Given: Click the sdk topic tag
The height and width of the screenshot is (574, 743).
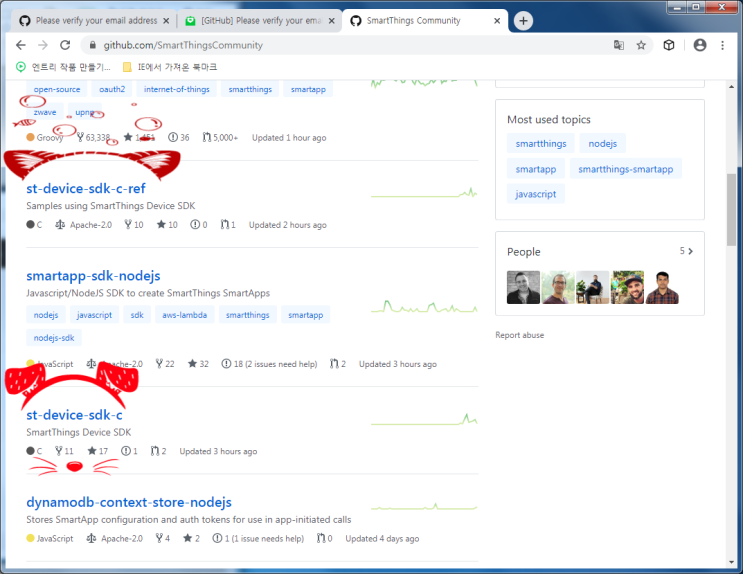Looking at the screenshot, I should (x=137, y=315).
